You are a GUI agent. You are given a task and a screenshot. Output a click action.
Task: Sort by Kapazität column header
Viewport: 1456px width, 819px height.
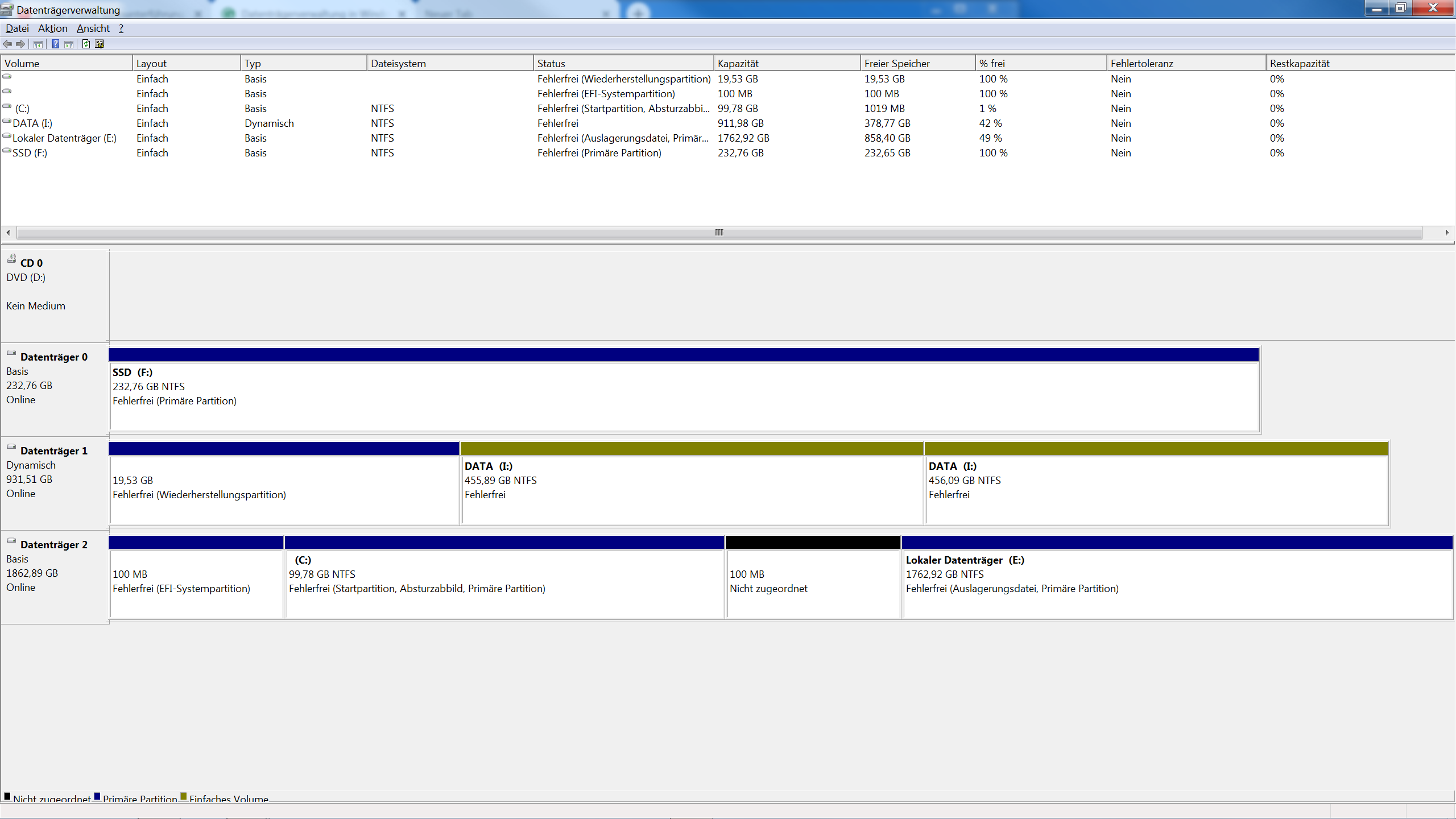point(738,63)
